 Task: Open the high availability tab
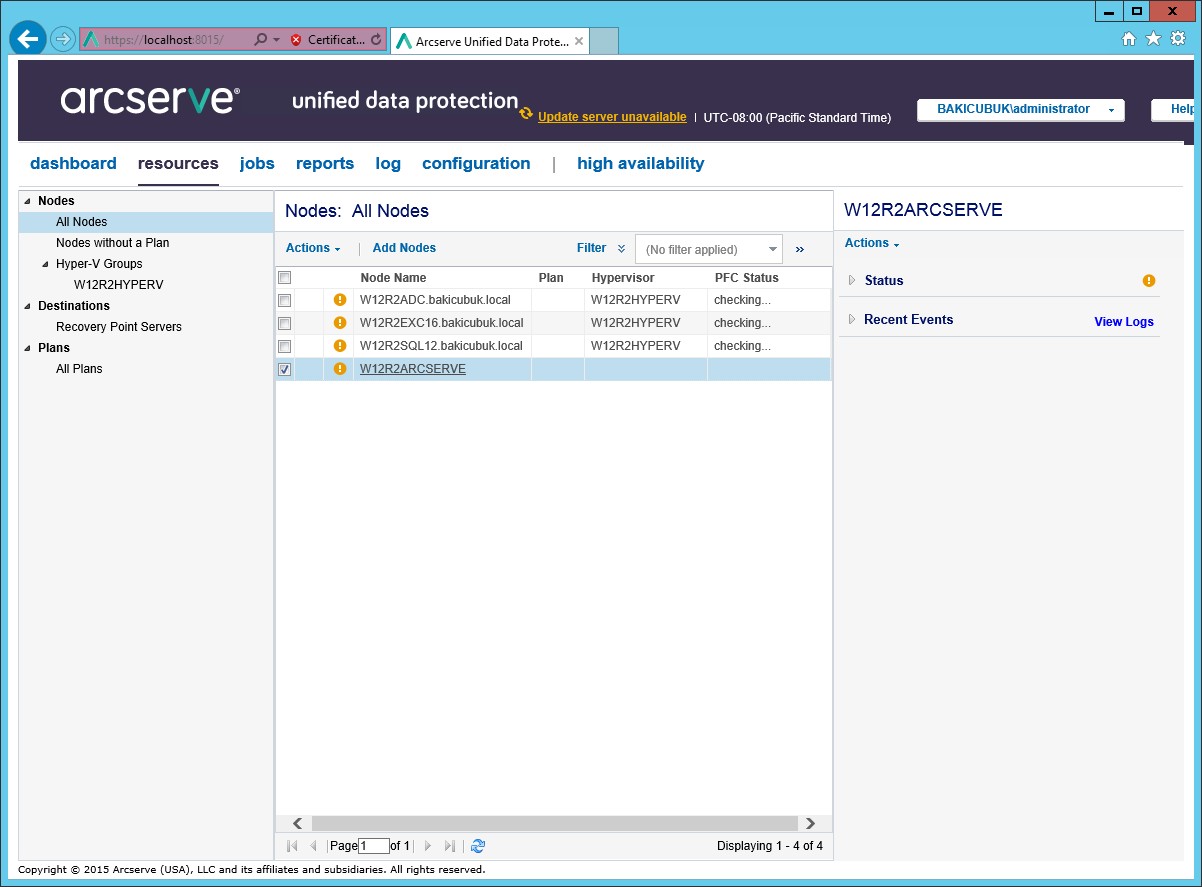click(x=641, y=163)
